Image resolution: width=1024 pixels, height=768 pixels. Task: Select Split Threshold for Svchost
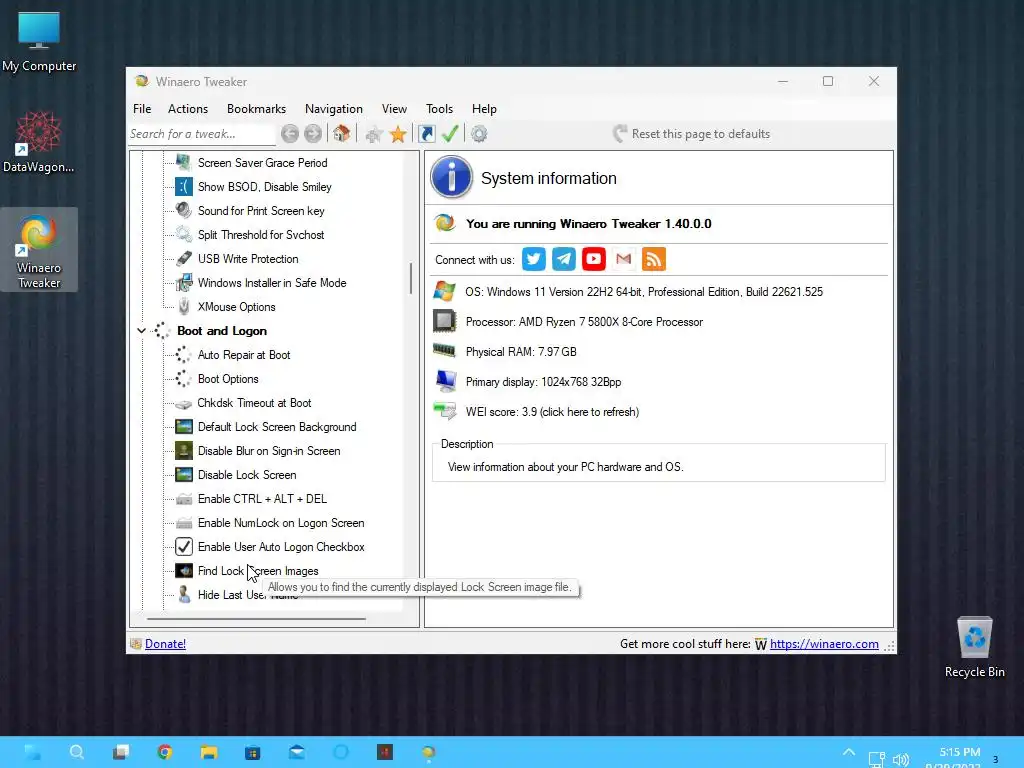pyautogui.click(x=261, y=235)
